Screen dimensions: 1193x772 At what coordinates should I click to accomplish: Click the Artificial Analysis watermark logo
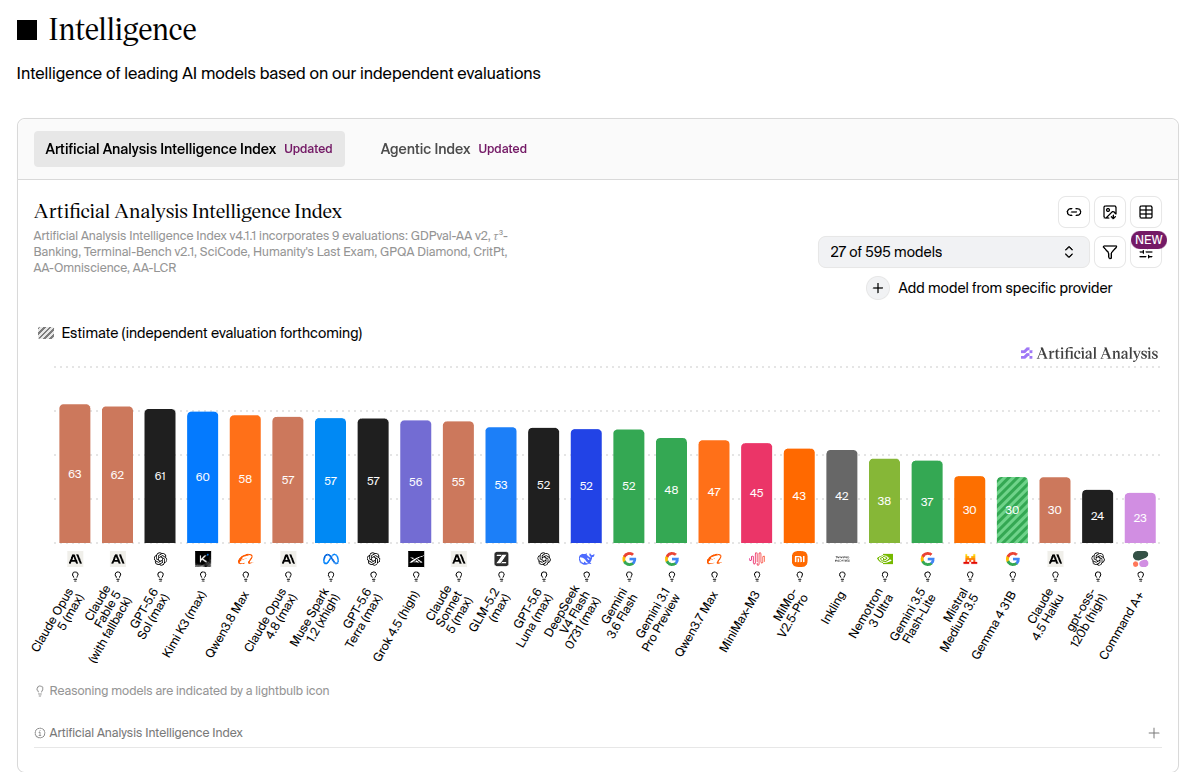coord(1089,354)
